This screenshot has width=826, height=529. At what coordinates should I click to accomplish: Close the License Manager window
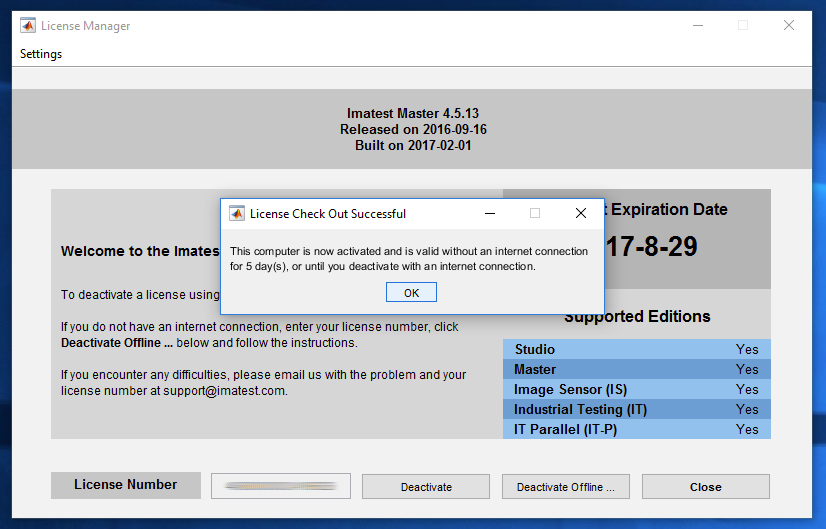point(789,25)
